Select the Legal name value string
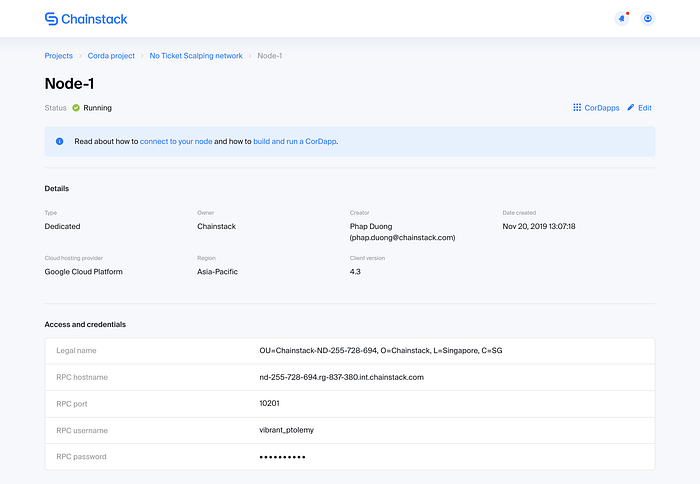The height and width of the screenshot is (484, 700). [x=381, y=350]
